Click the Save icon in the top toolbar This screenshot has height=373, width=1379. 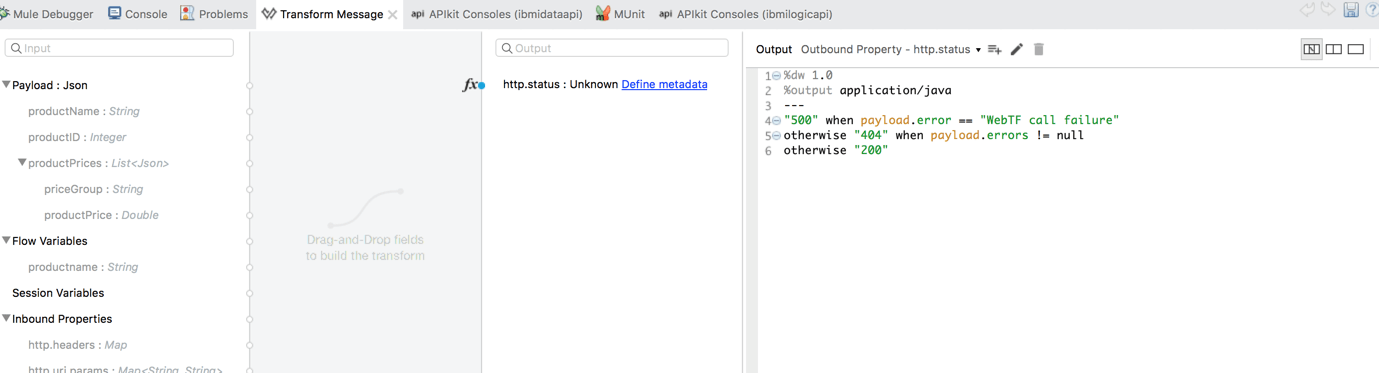1351,10
